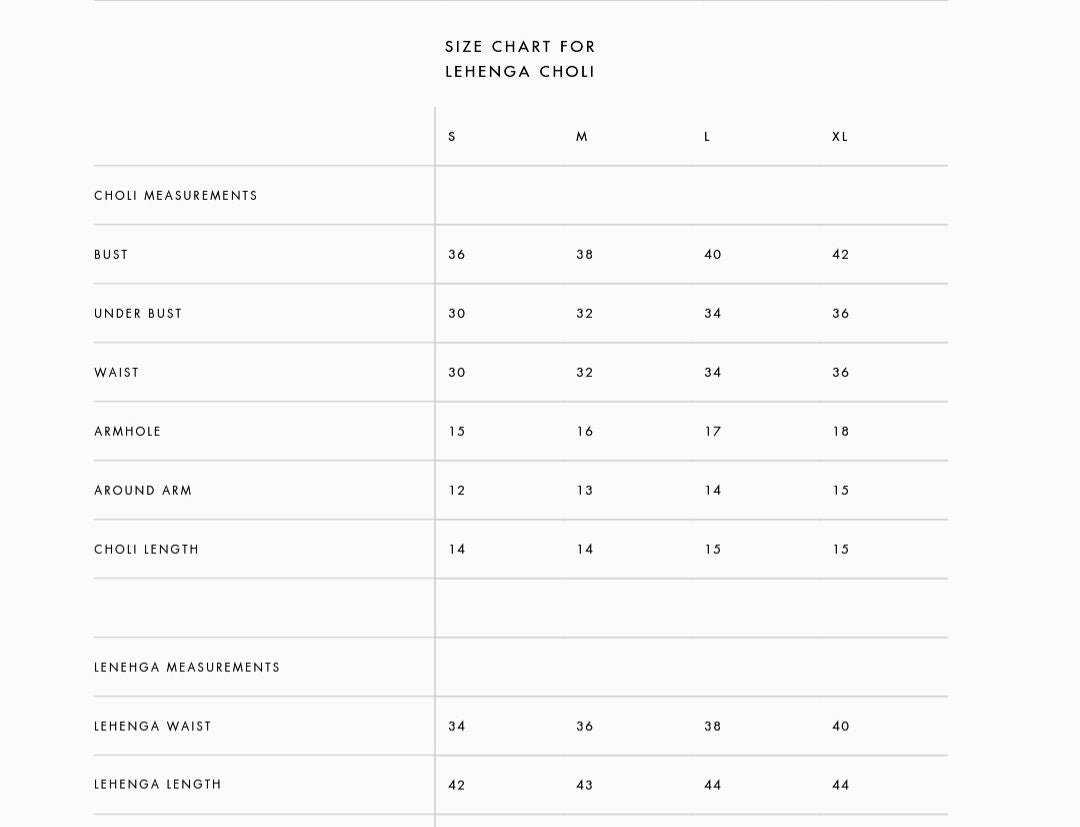Click the Under Bust row label

[138, 314]
